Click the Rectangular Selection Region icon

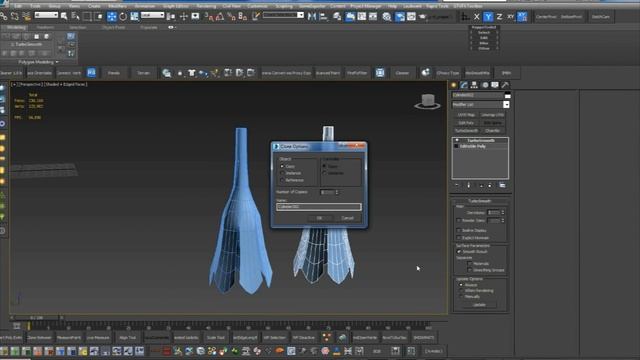coord(87,16)
